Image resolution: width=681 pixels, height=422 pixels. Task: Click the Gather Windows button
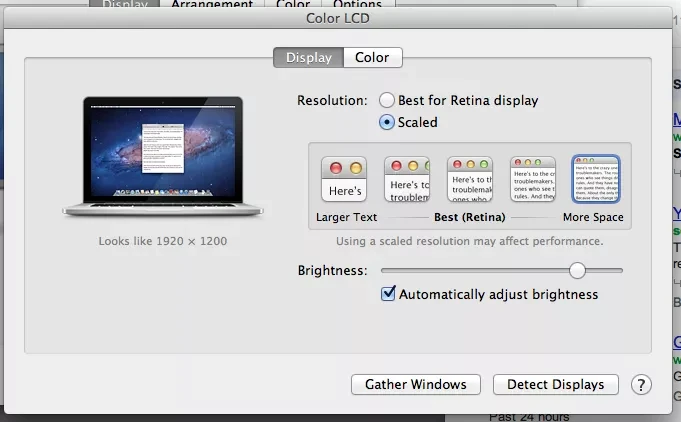click(416, 385)
